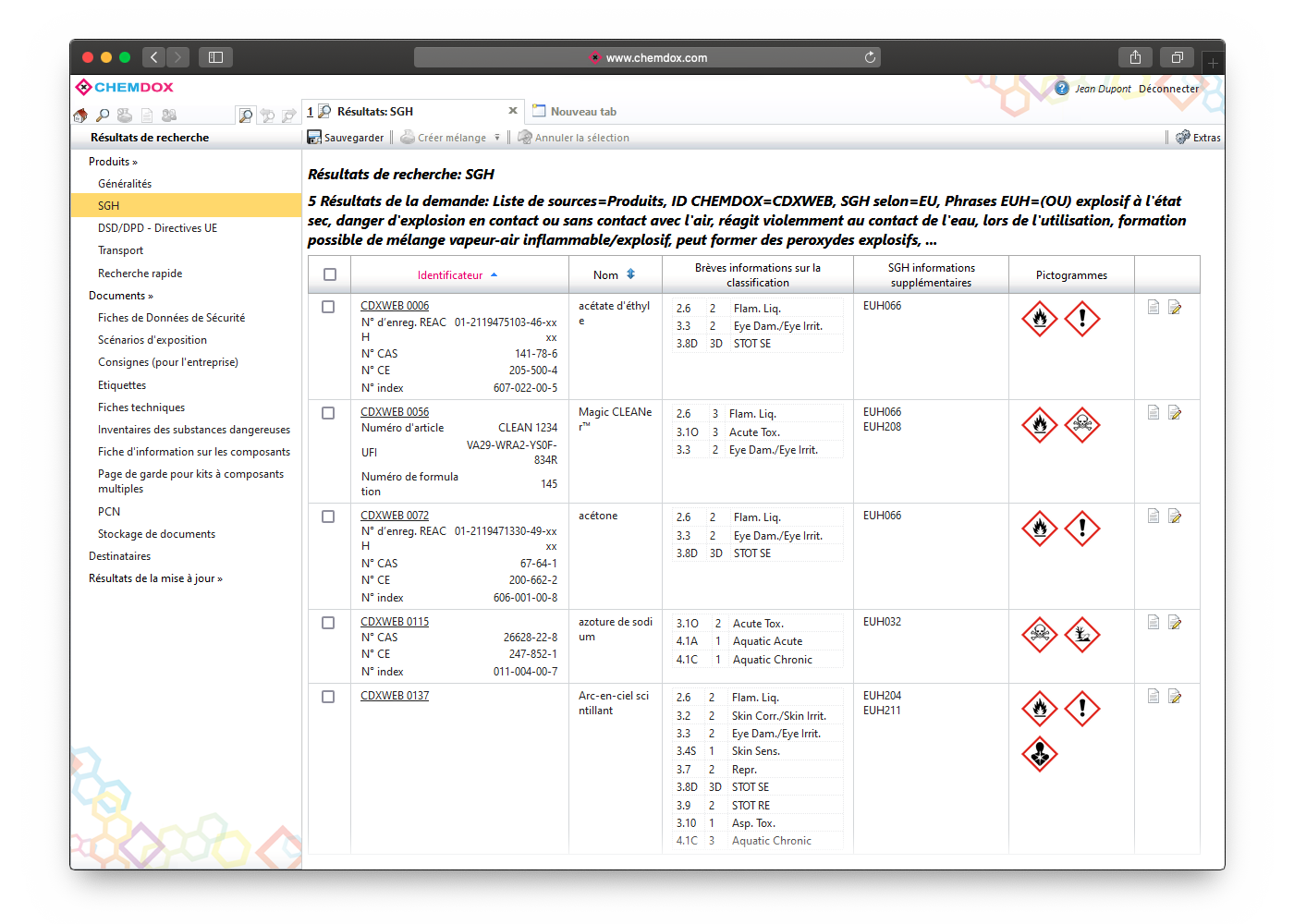1294x924 pixels.
Task: Edit icon for CDXWEB 0006 row
Action: pyautogui.click(x=1175, y=307)
